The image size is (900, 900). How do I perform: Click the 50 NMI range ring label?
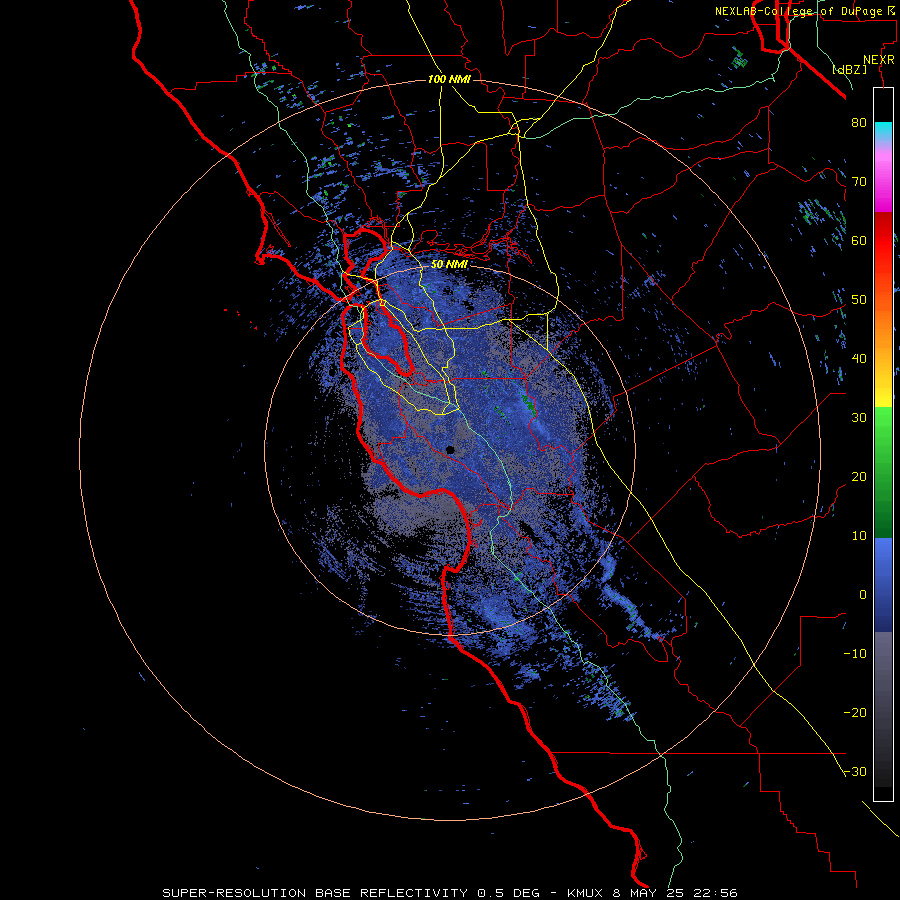(x=449, y=265)
